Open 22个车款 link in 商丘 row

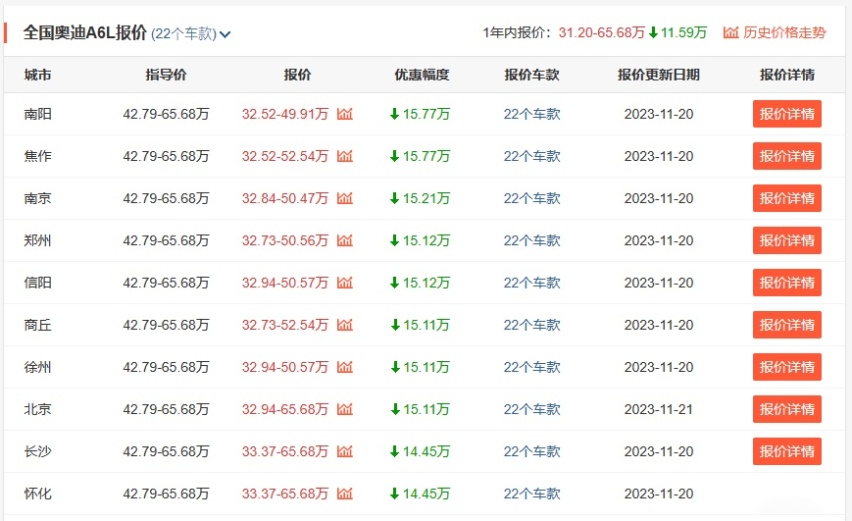pyautogui.click(x=531, y=325)
